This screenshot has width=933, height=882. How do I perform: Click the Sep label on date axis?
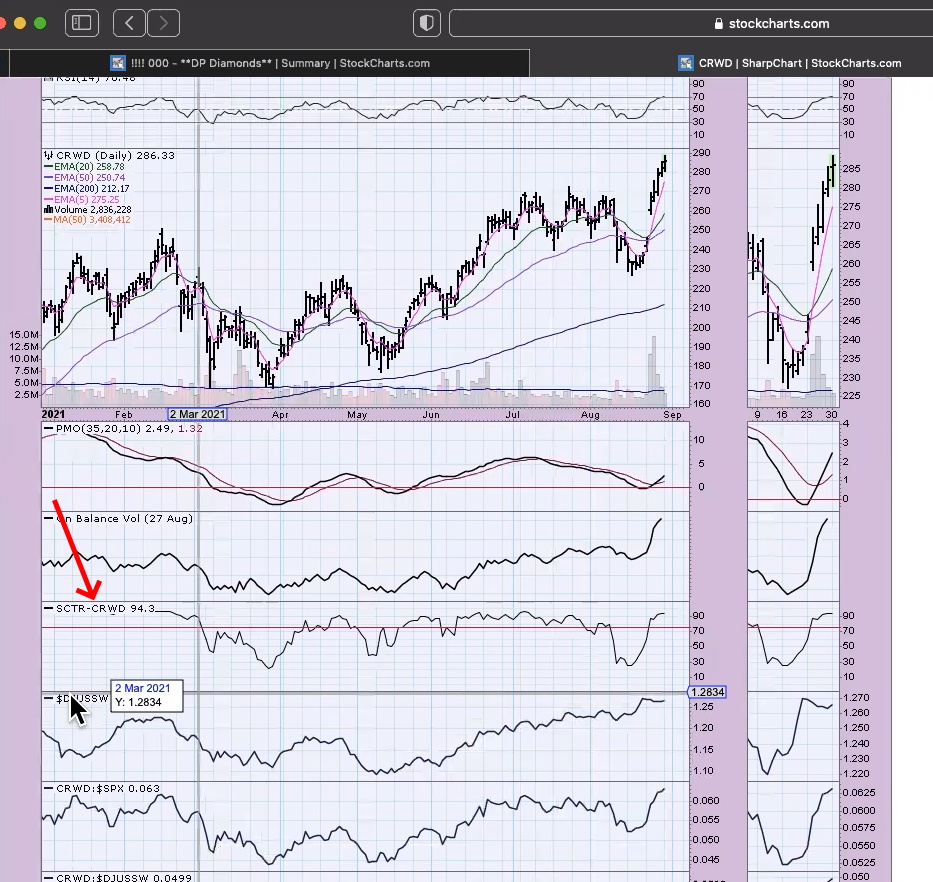point(672,415)
